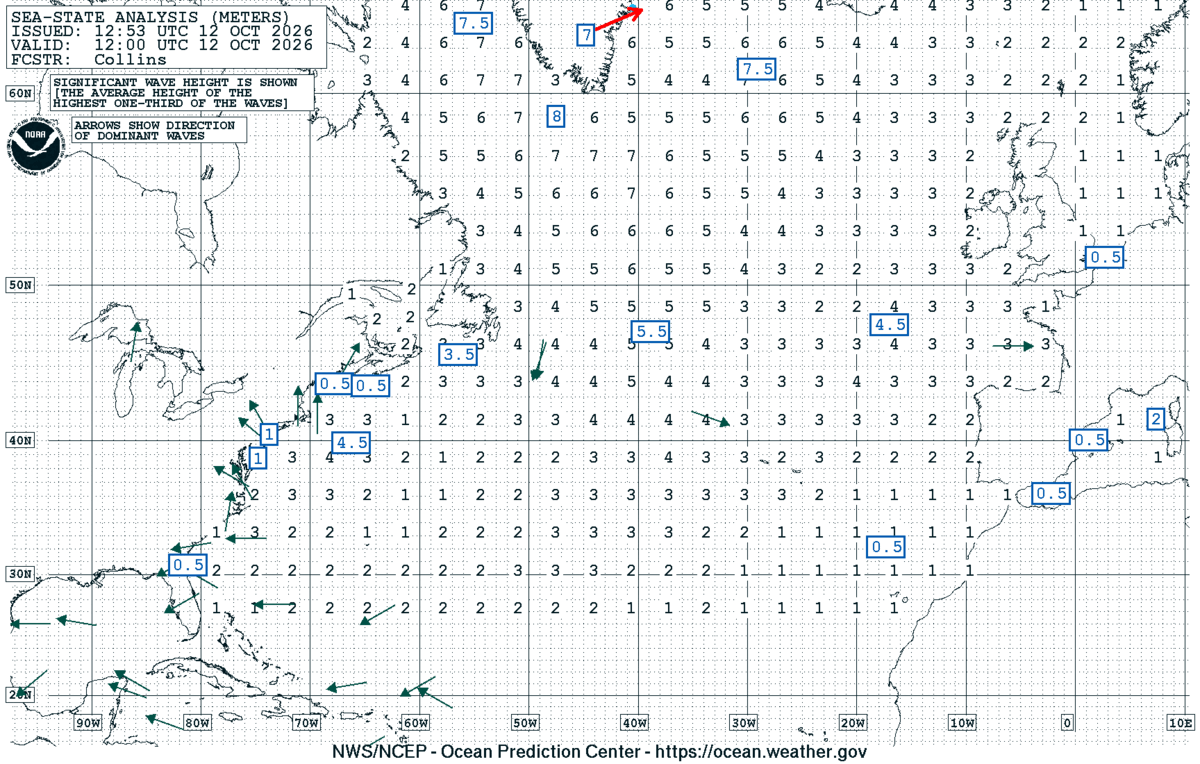This screenshot has width=1200, height=764.
Task: Click the 30N latitude label
Action: click(x=20, y=574)
